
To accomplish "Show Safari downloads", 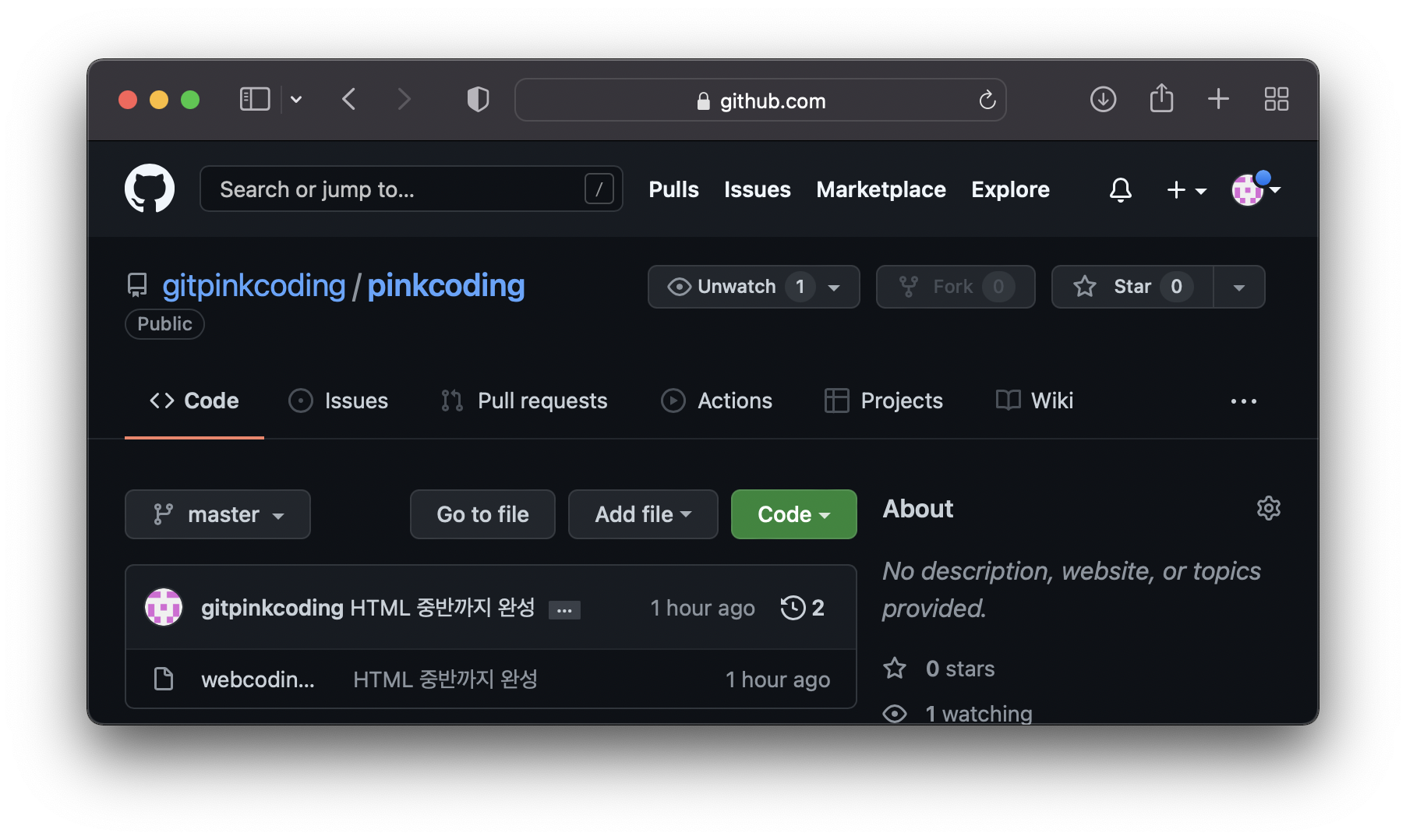I will 1103,100.
